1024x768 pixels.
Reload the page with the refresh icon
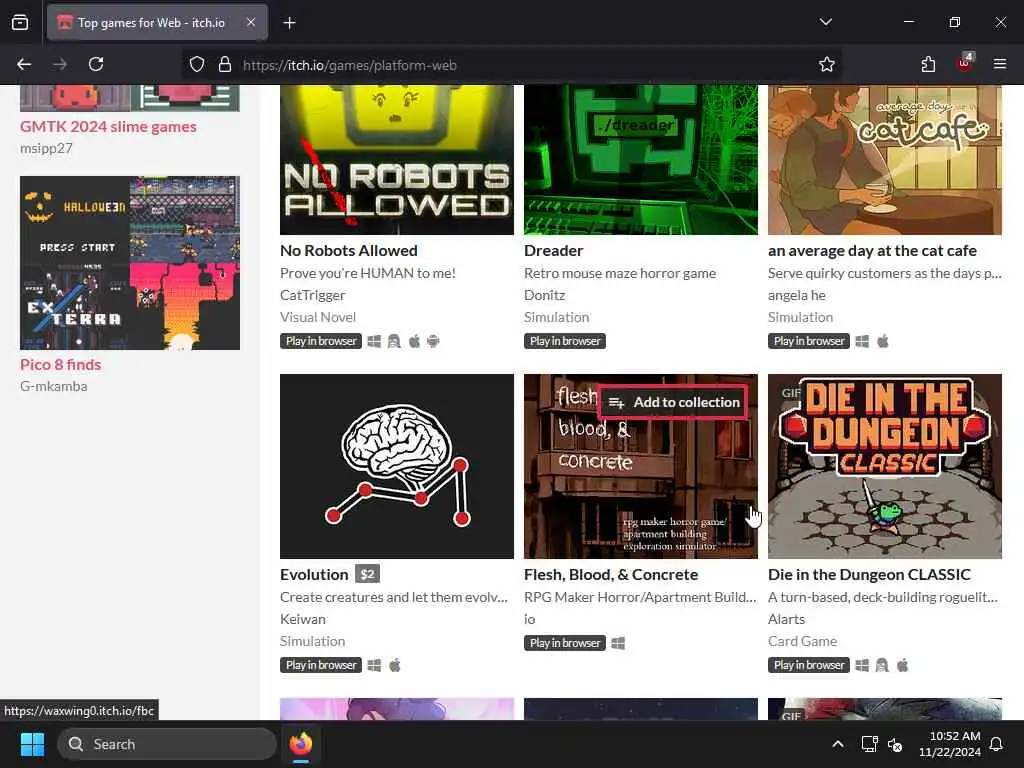point(96,64)
